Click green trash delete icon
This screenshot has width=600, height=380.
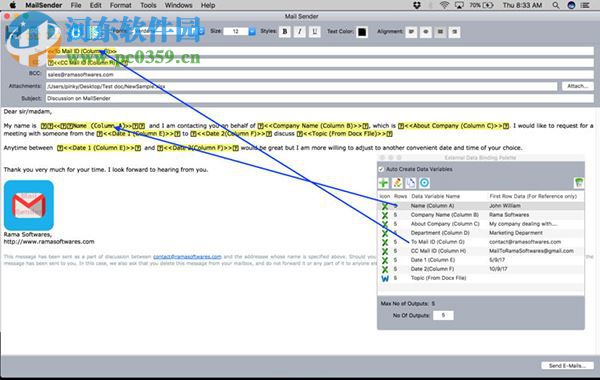coord(579,183)
